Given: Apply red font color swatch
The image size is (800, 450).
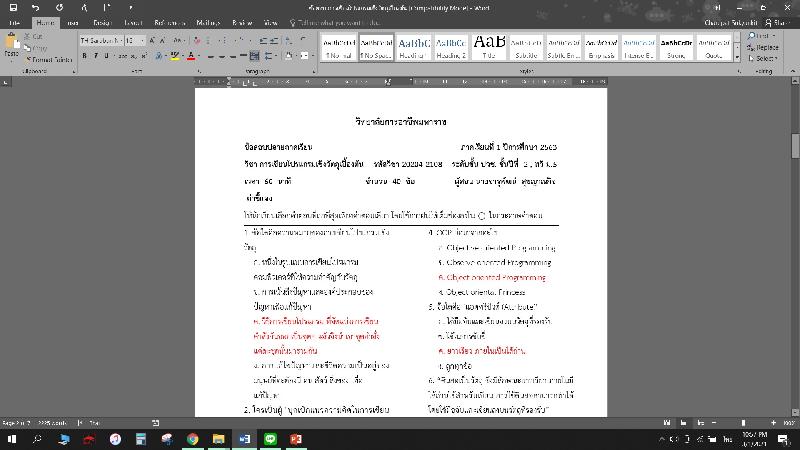Looking at the screenshot, I should tap(190, 56).
